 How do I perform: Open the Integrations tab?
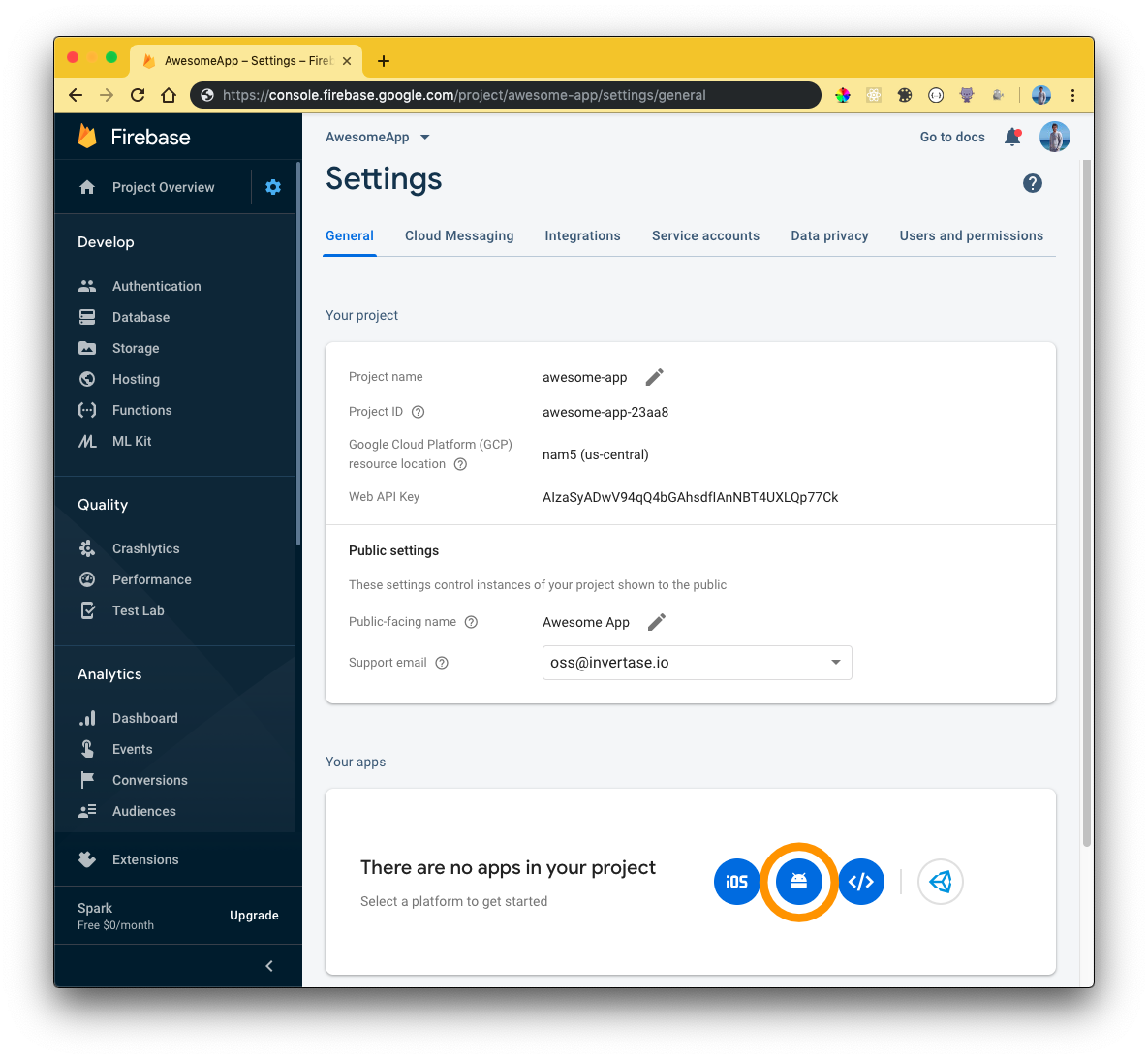click(582, 235)
